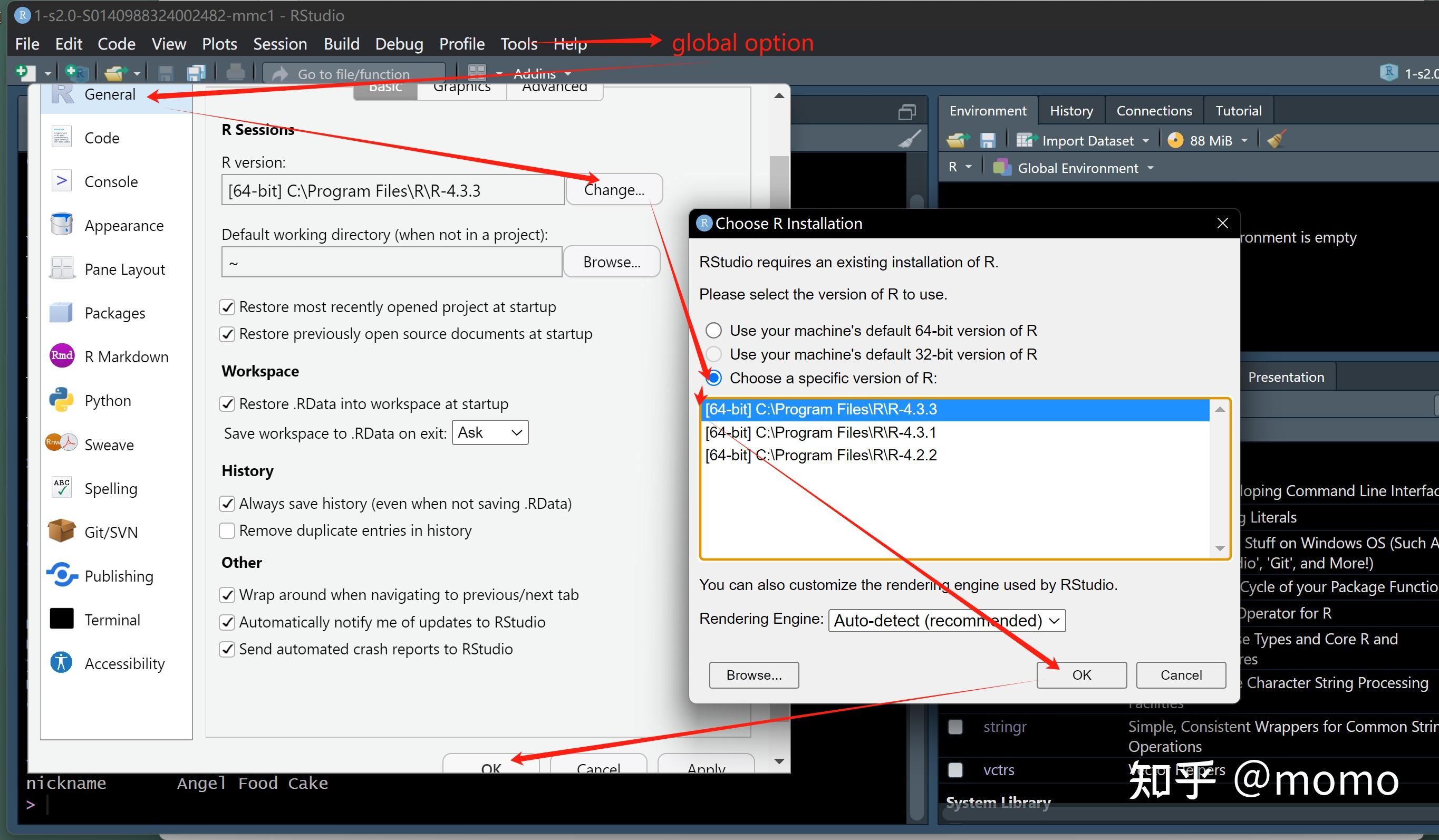This screenshot has height=840, width=1439.
Task: Click Cancel in Choose R Installation dialog
Action: [1181, 675]
